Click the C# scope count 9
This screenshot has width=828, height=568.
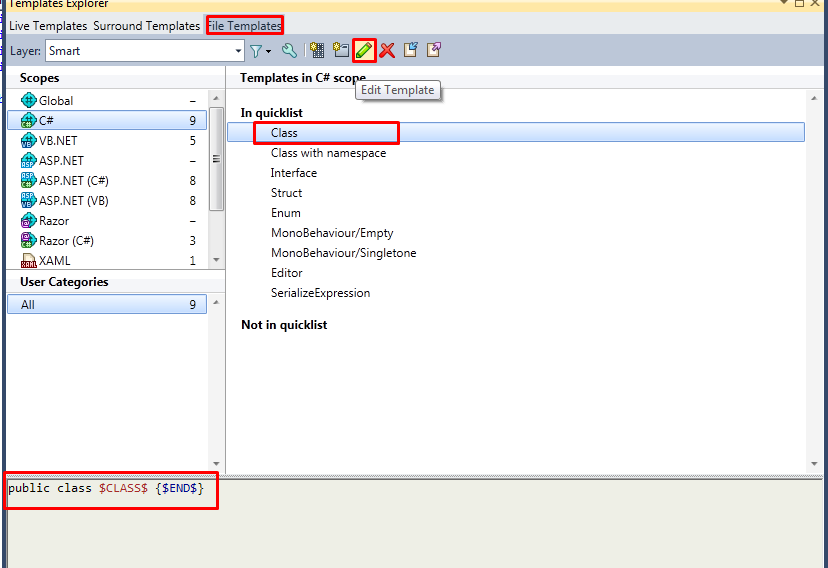pos(193,120)
